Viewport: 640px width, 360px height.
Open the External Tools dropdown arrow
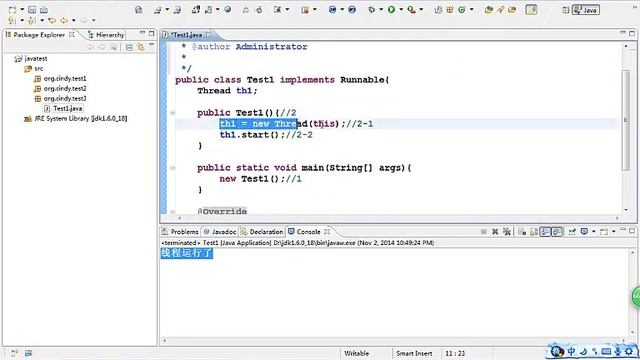(x=421, y=9)
